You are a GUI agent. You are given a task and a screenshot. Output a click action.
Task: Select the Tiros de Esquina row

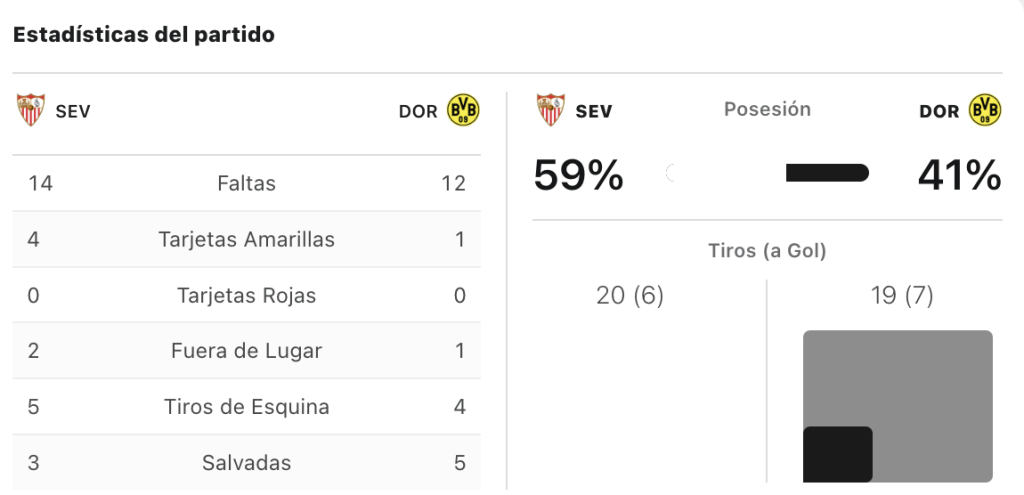[246, 407]
